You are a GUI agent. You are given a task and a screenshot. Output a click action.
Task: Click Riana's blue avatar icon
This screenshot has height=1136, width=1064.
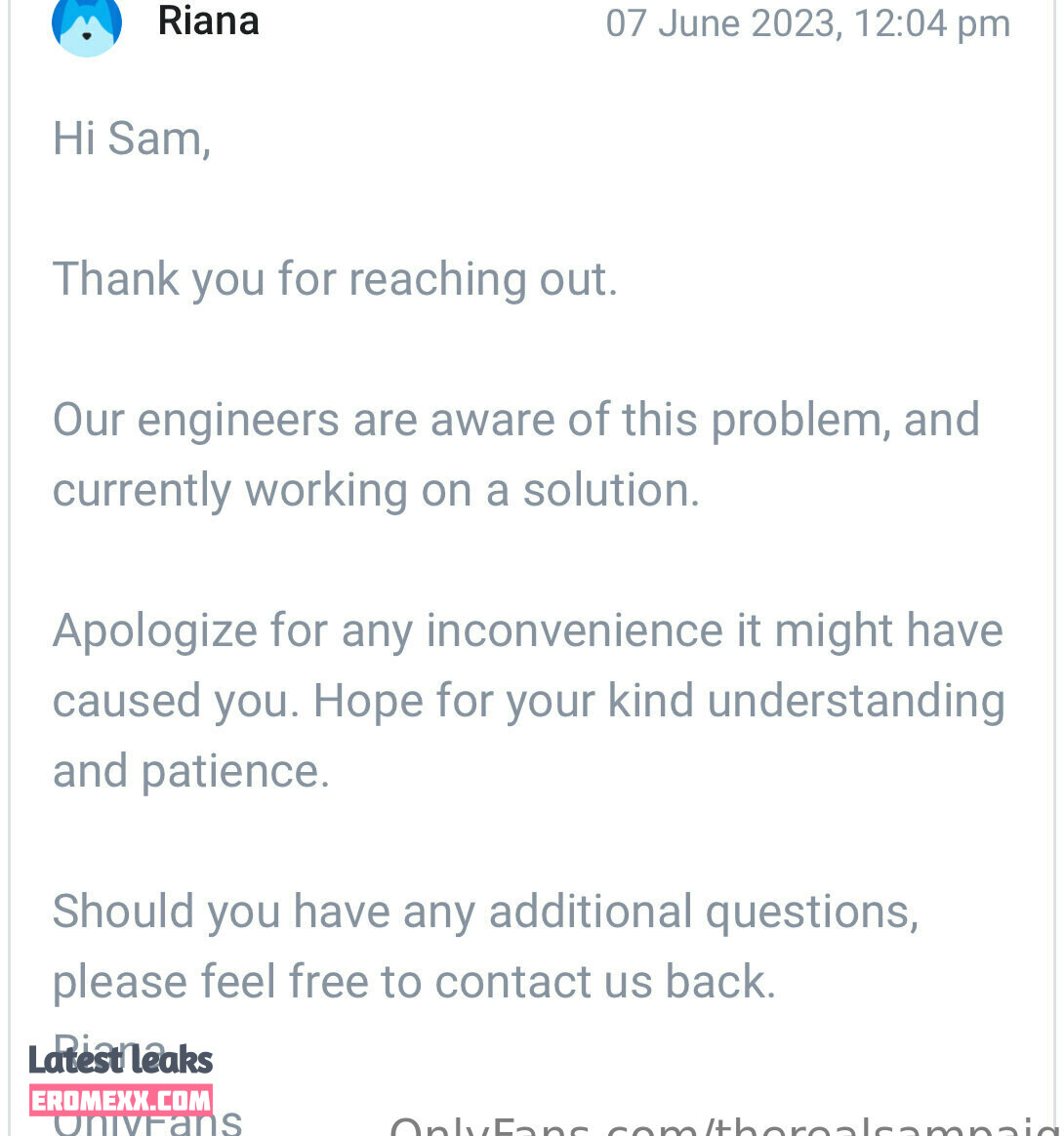point(86,26)
